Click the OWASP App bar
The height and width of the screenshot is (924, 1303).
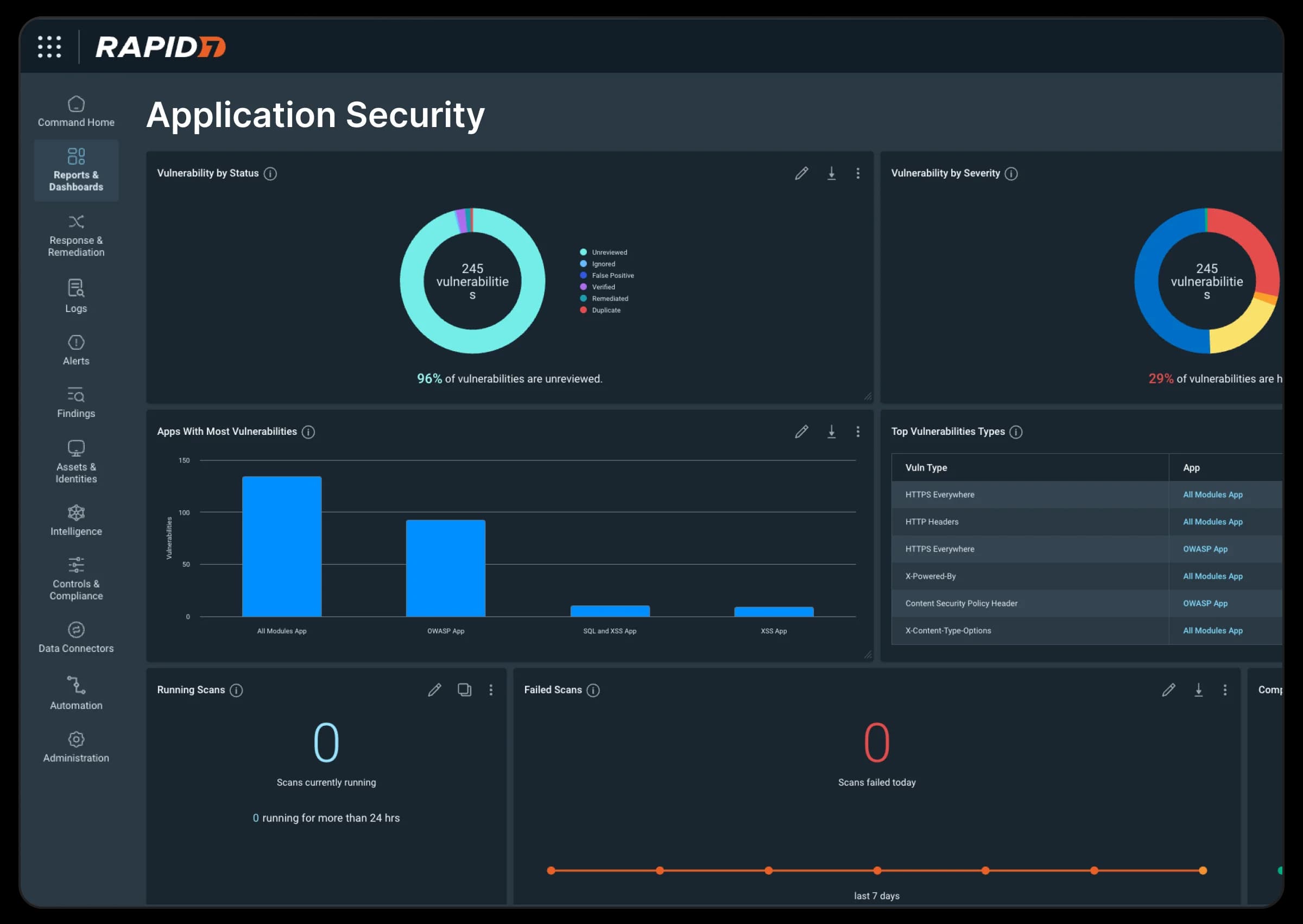(x=446, y=568)
